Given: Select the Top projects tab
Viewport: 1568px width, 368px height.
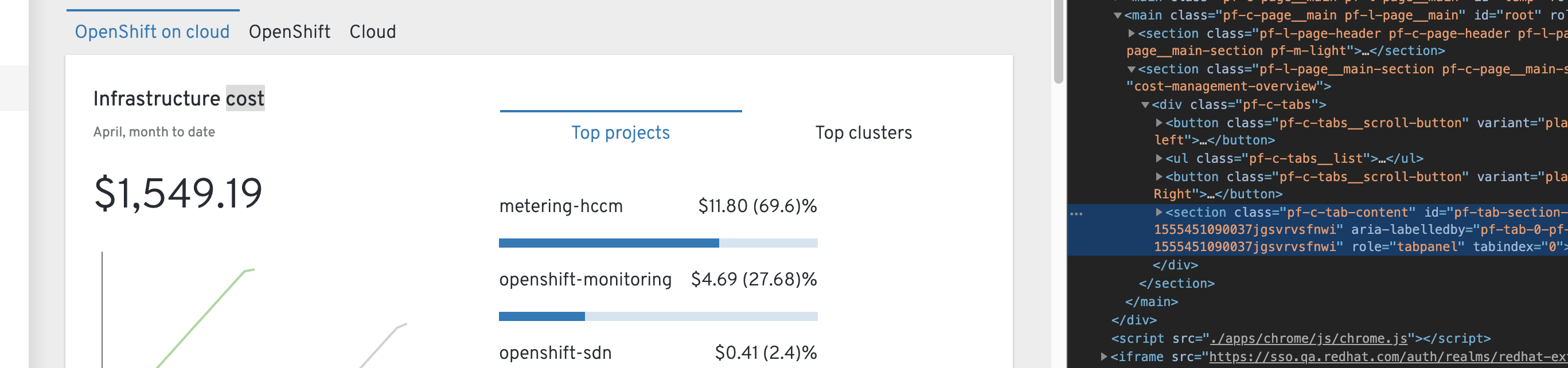Looking at the screenshot, I should [621, 132].
